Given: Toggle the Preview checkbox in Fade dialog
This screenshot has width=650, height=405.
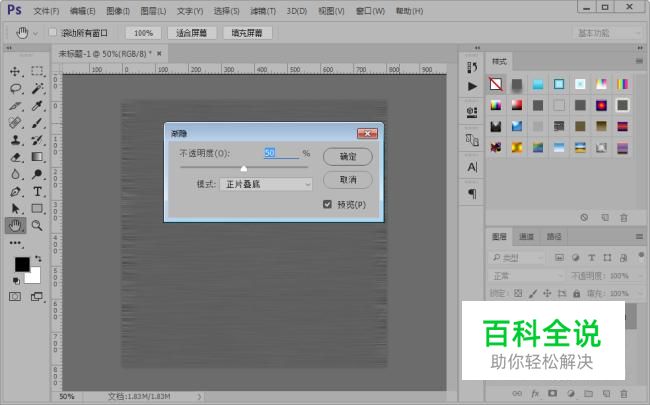Looking at the screenshot, I should [327, 204].
